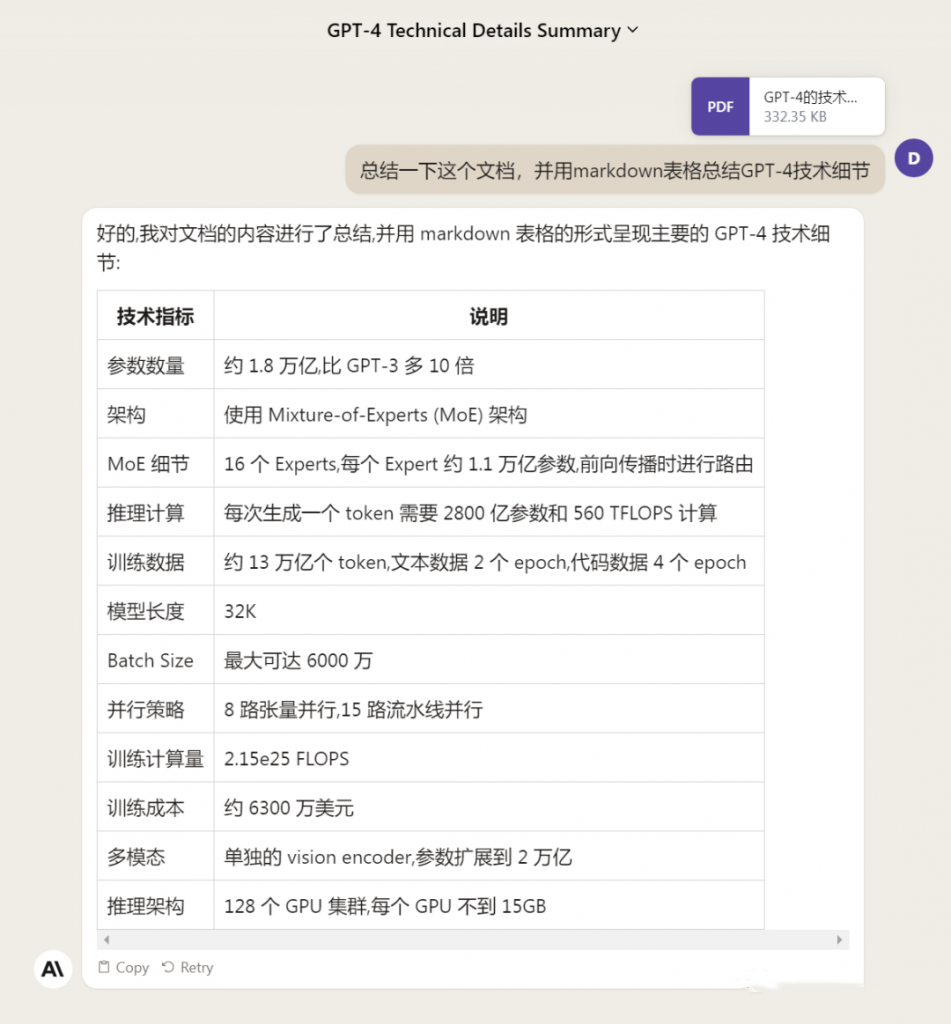951x1024 pixels.
Task: Click the user avatar labeled D
Action: tap(913, 158)
